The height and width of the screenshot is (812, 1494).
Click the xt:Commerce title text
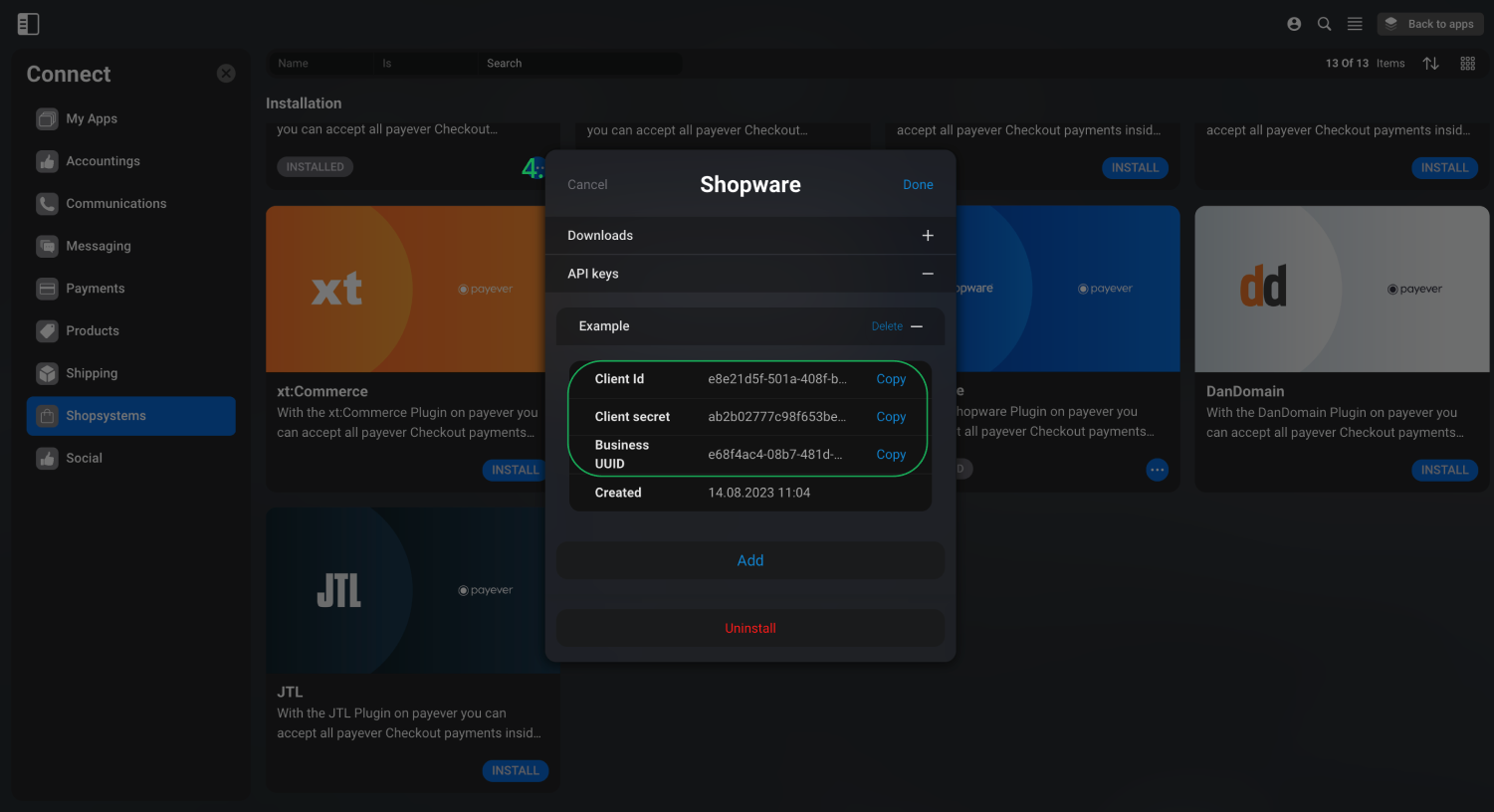322,392
